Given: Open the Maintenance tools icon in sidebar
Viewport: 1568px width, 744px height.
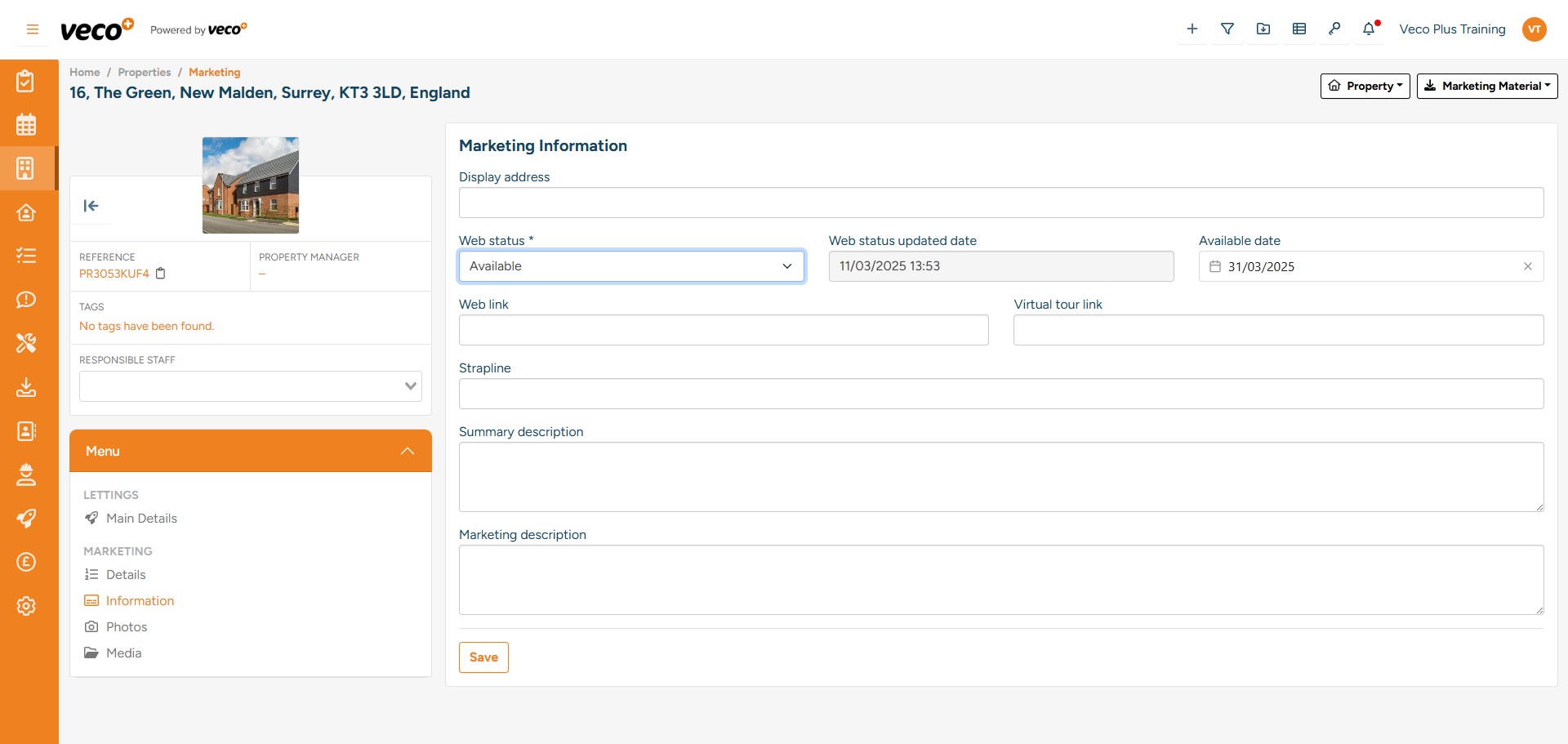Looking at the screenshot, I should pos(27,343).
